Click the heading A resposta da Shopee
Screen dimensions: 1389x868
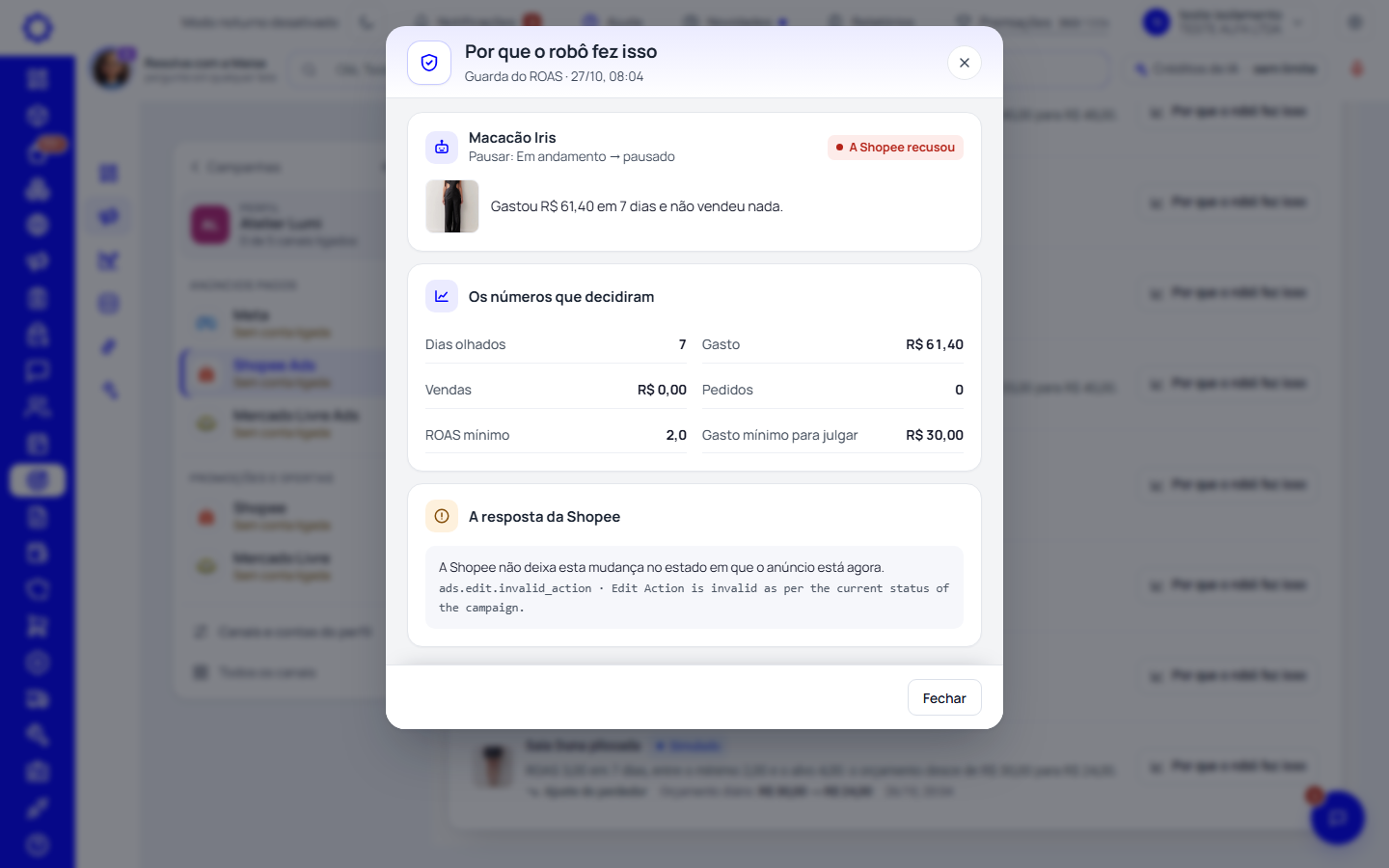coord(544,517)
